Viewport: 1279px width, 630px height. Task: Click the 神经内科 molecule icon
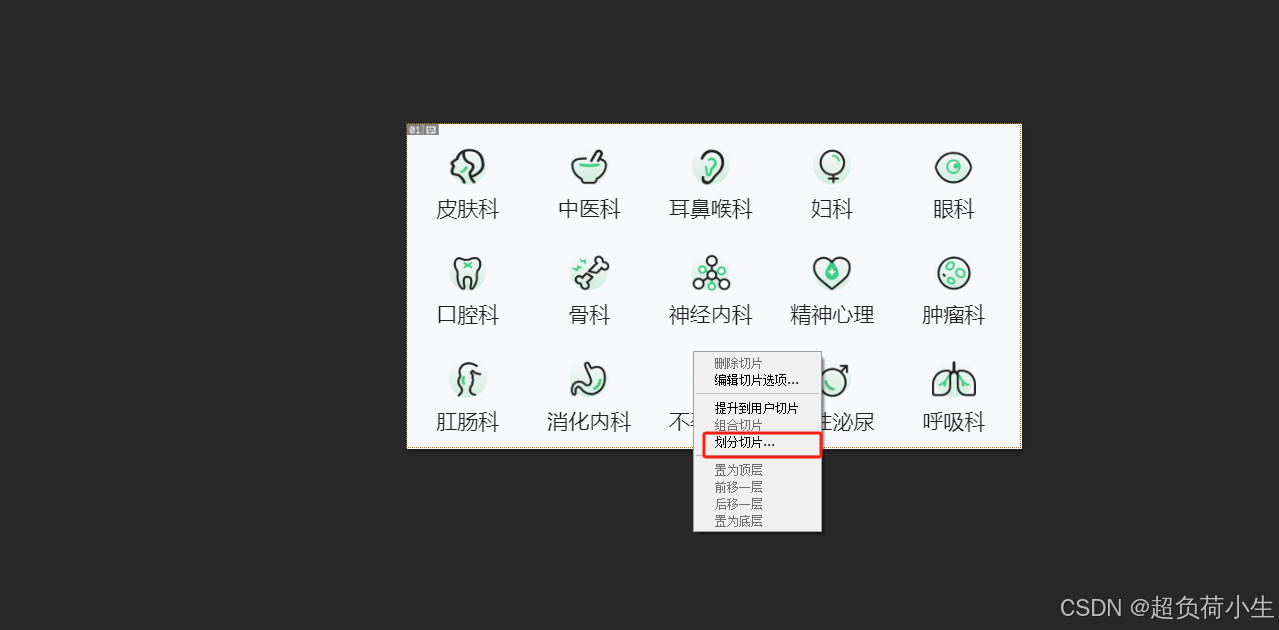[x=710, y=272]
